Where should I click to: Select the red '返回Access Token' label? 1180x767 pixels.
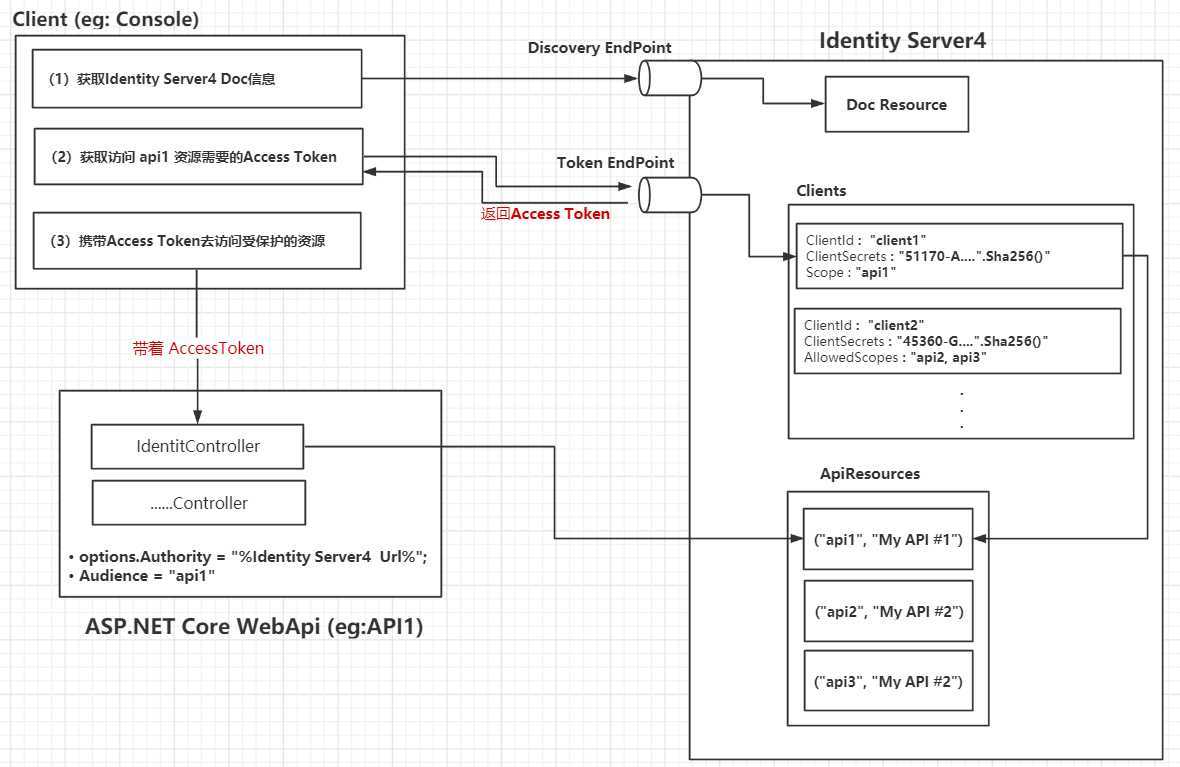pyautogui.click(x=546, y=214)
